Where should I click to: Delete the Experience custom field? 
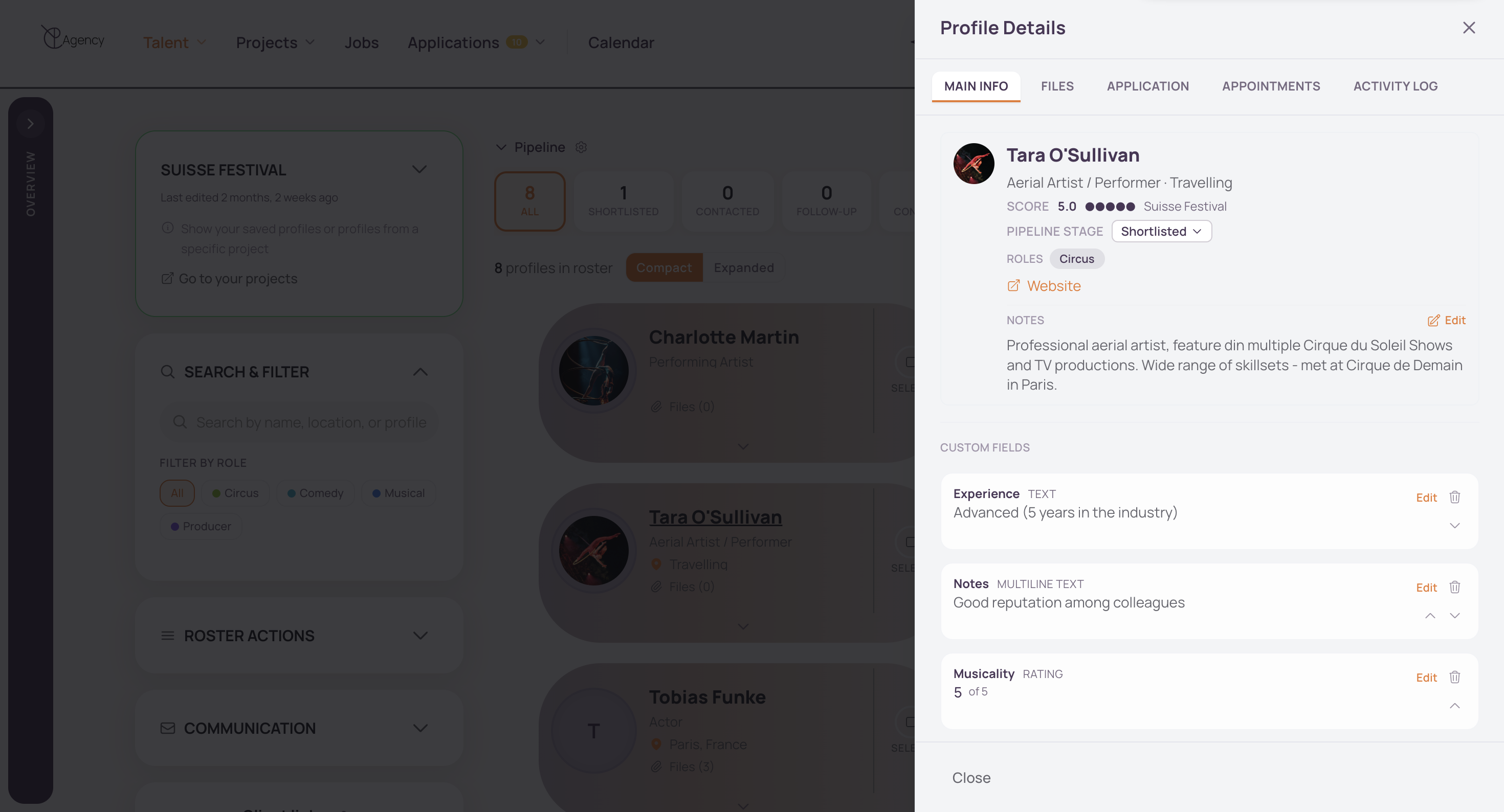(x=1454, y=498)
